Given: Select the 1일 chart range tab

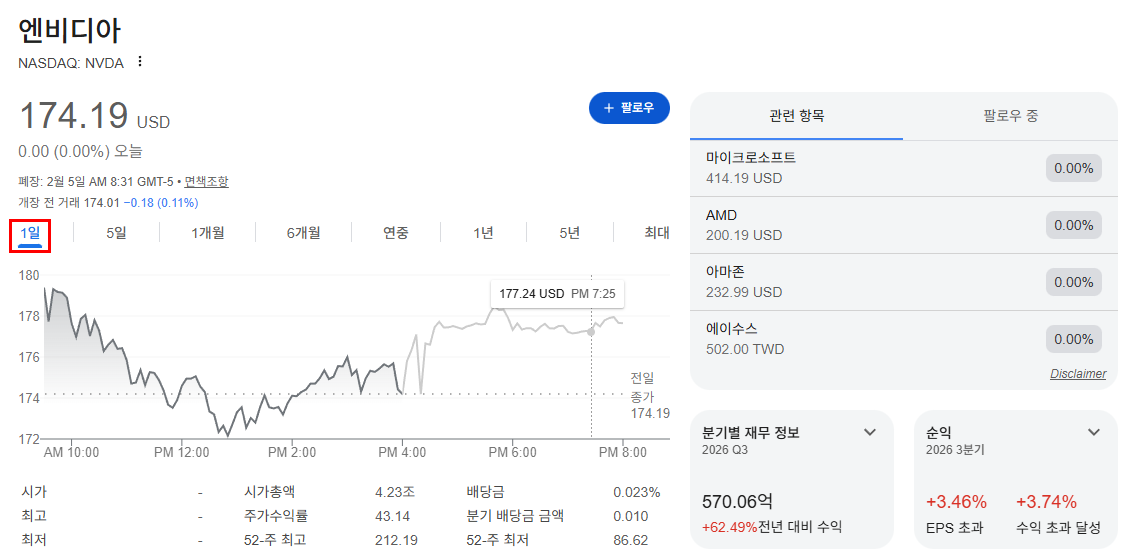Looking at the screenshot, I should tap(30, 233).
